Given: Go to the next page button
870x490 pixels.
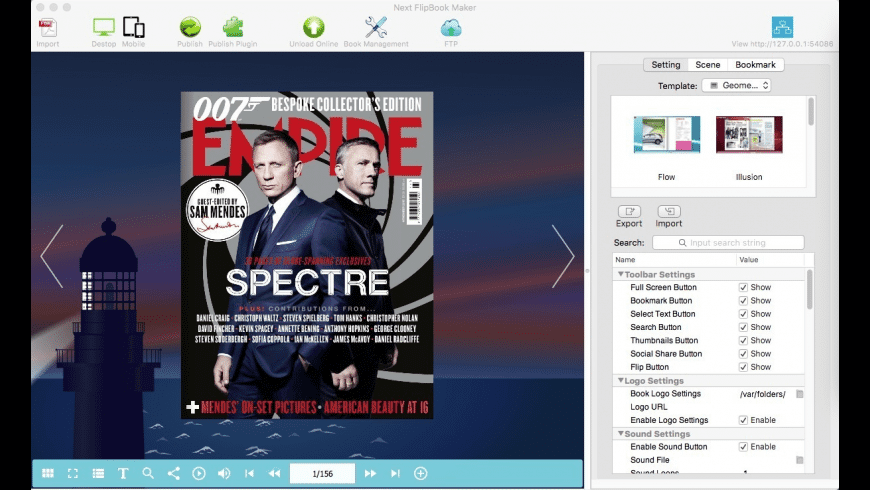Looking at the screenshot, I should pos(370,473).
